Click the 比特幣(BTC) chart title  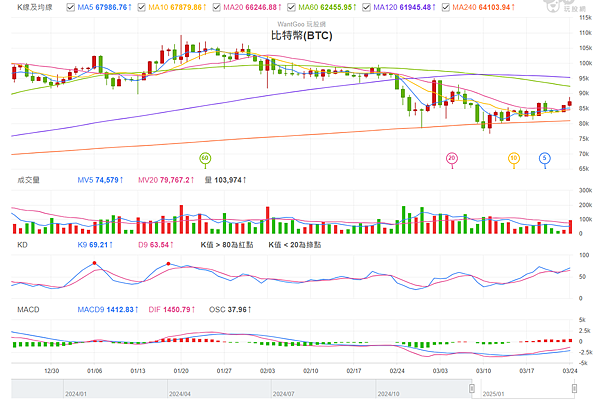[302, 36]
